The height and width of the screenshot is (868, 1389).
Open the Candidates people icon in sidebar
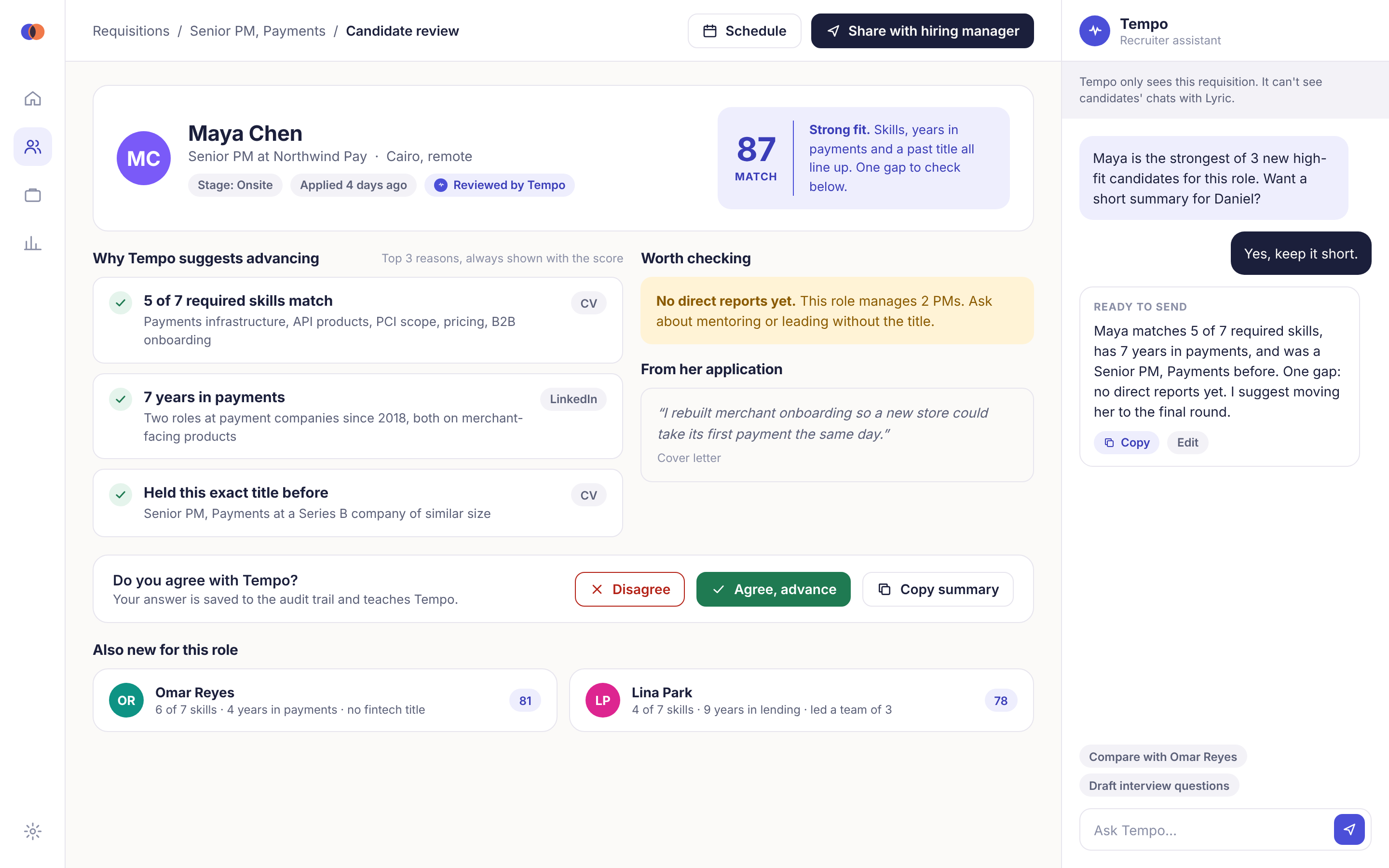coord(33,147)
